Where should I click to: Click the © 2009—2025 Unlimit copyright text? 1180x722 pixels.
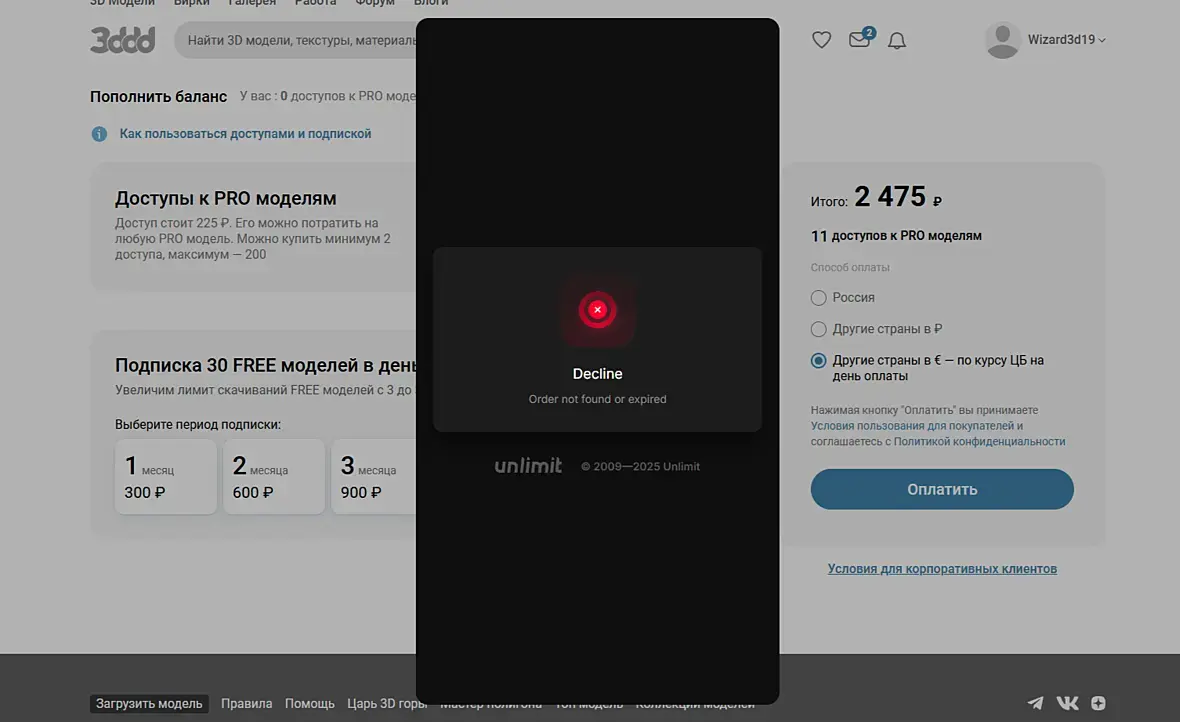click(x=640, y=467)
